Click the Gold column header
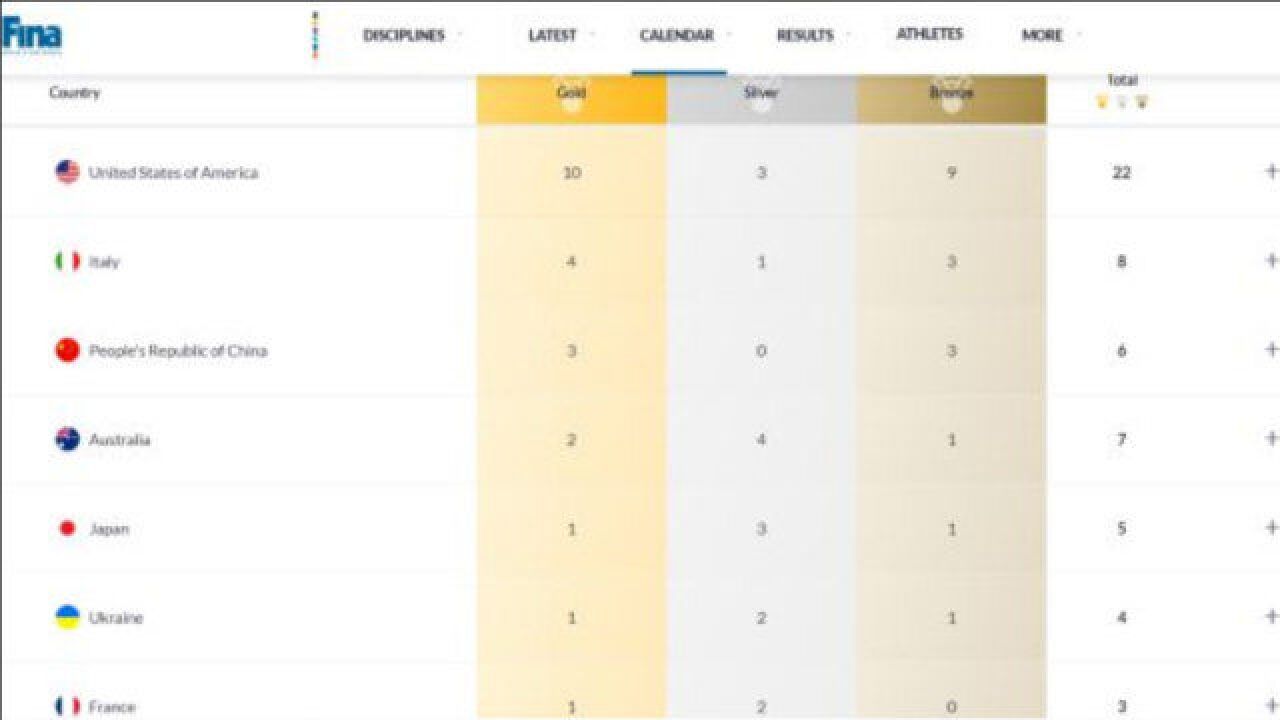The height and width of the screenshot is (720, 1280). click(x=571, y=98)
